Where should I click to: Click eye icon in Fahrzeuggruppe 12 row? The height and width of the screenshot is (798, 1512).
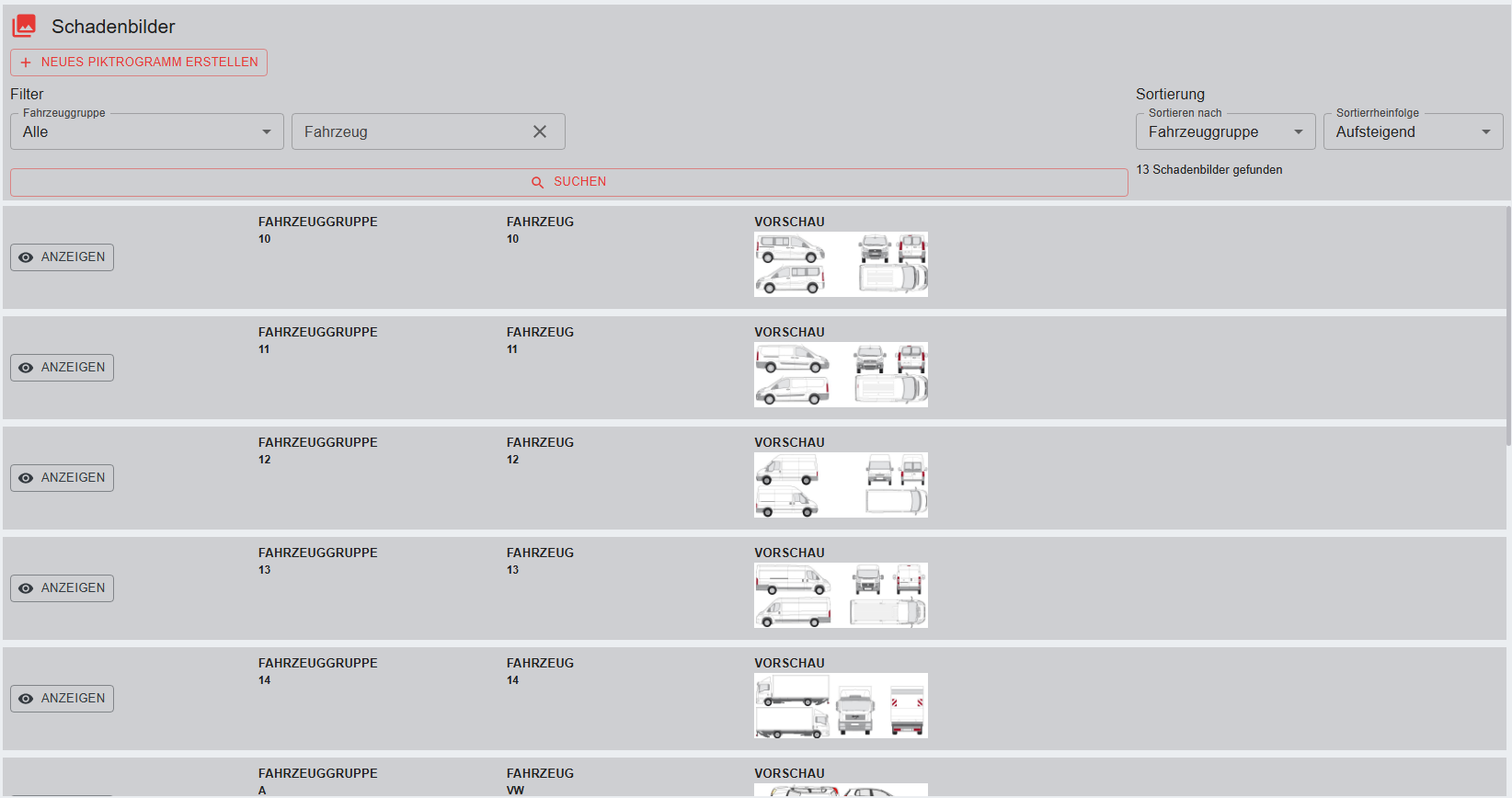(x=26, y=478)
